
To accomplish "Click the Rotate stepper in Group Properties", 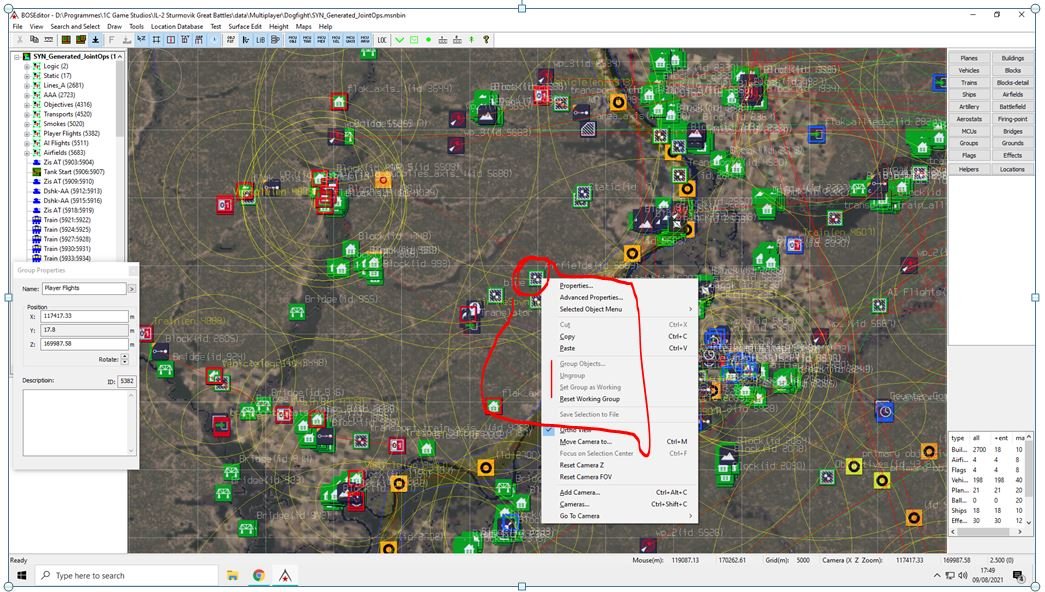I will click(125, 359).
